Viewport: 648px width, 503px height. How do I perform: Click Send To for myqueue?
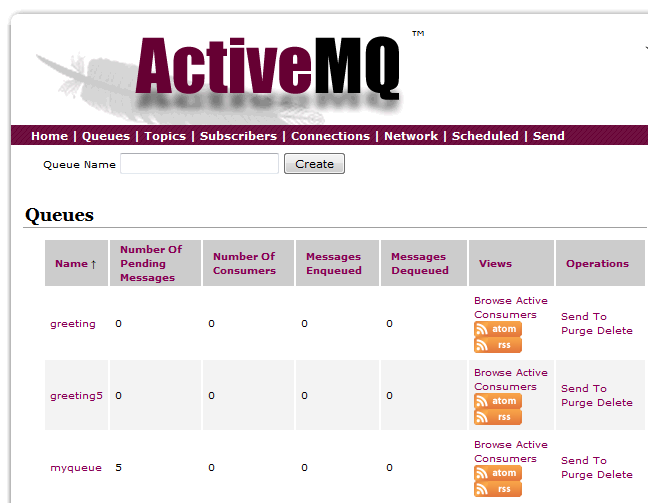tap(584, 460)
